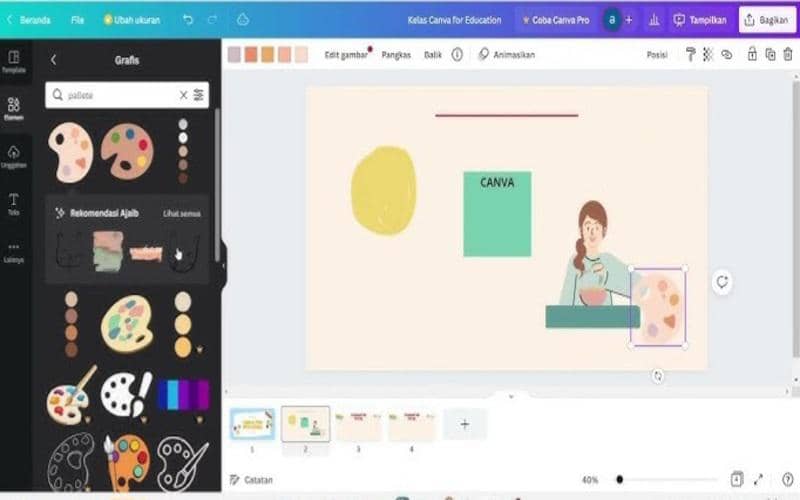Go back from the Grafis panel
The image size is (800, 500).
pos(54,60)
